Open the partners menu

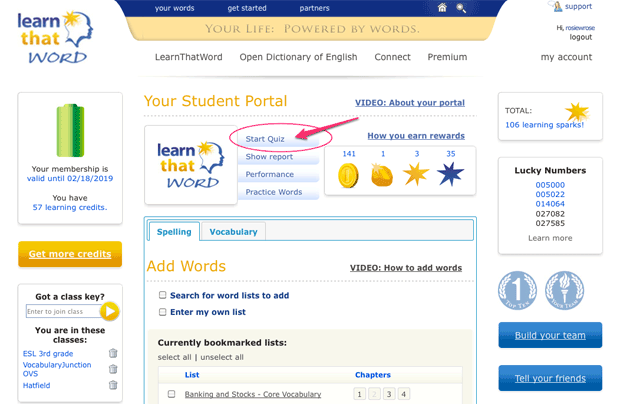pos(314,8)
